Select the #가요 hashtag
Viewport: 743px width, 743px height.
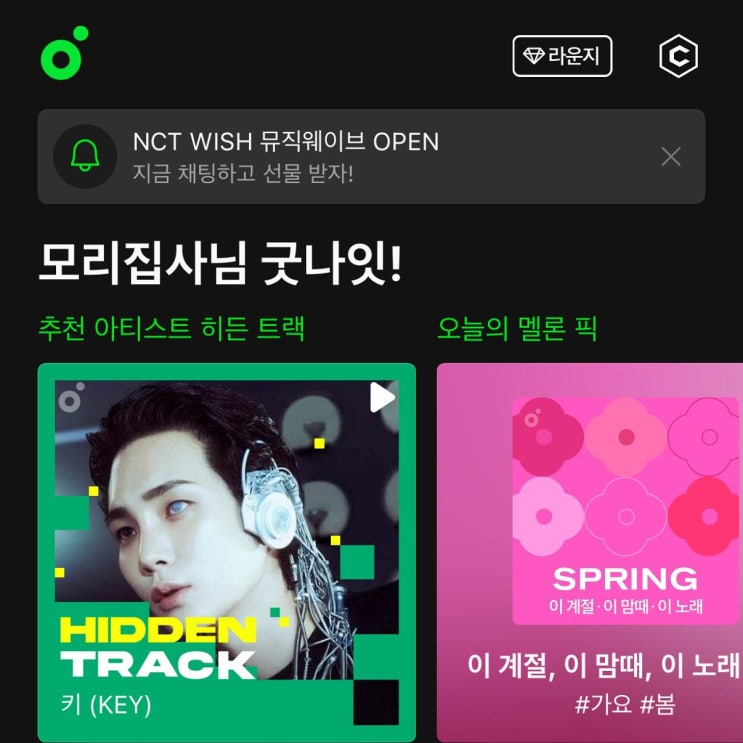point(603,704)
